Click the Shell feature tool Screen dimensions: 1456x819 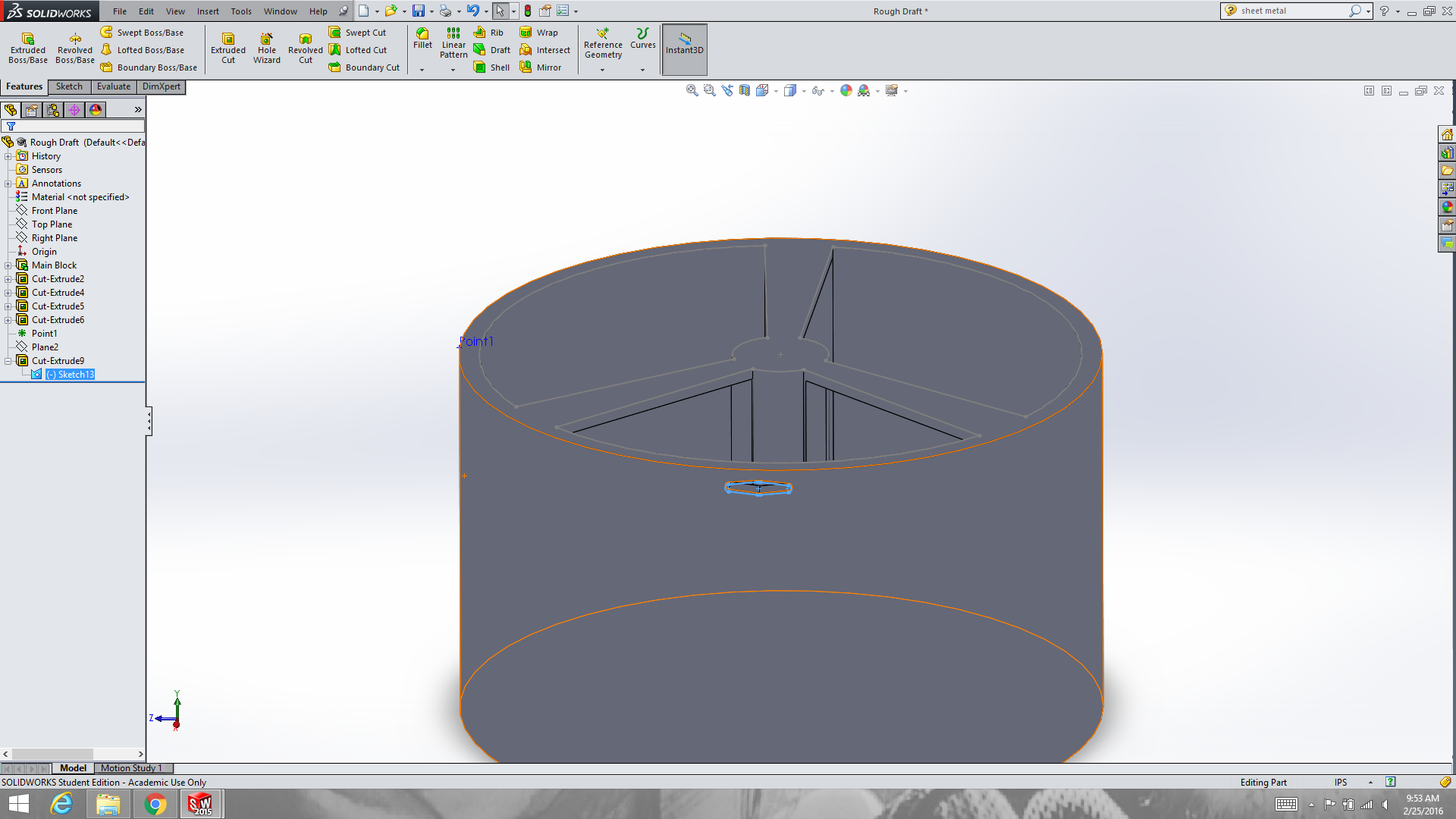coord(491,67)
